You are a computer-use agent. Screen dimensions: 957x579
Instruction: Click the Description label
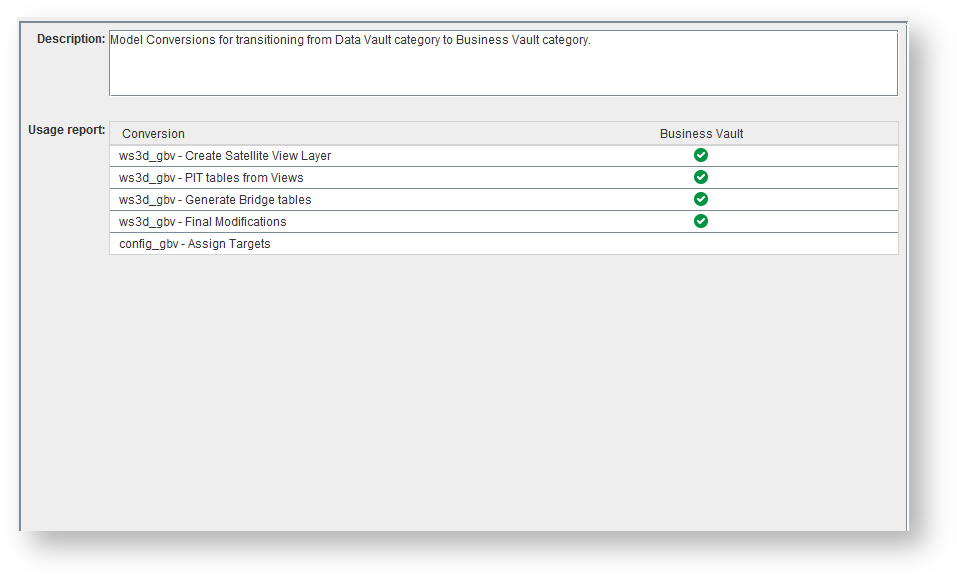[71, 39]
